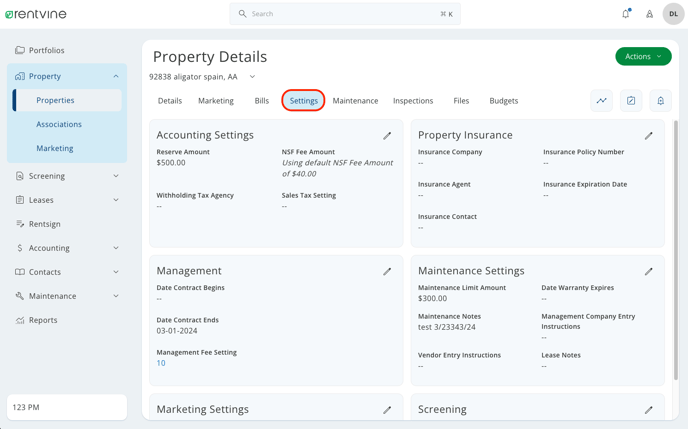Click the Leases sidebar icon

(20, 200)
